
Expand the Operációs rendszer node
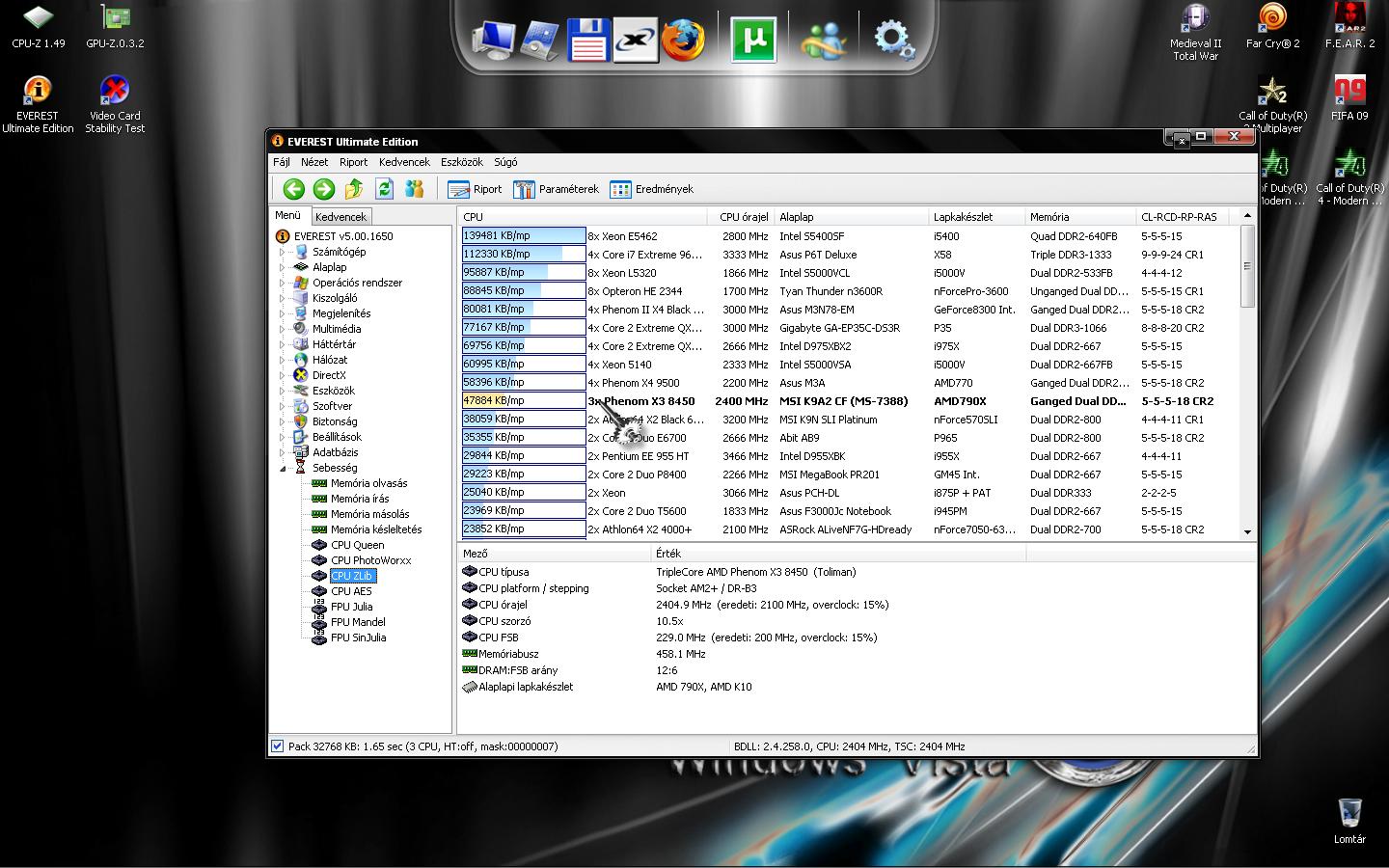[x=283, y=283]
